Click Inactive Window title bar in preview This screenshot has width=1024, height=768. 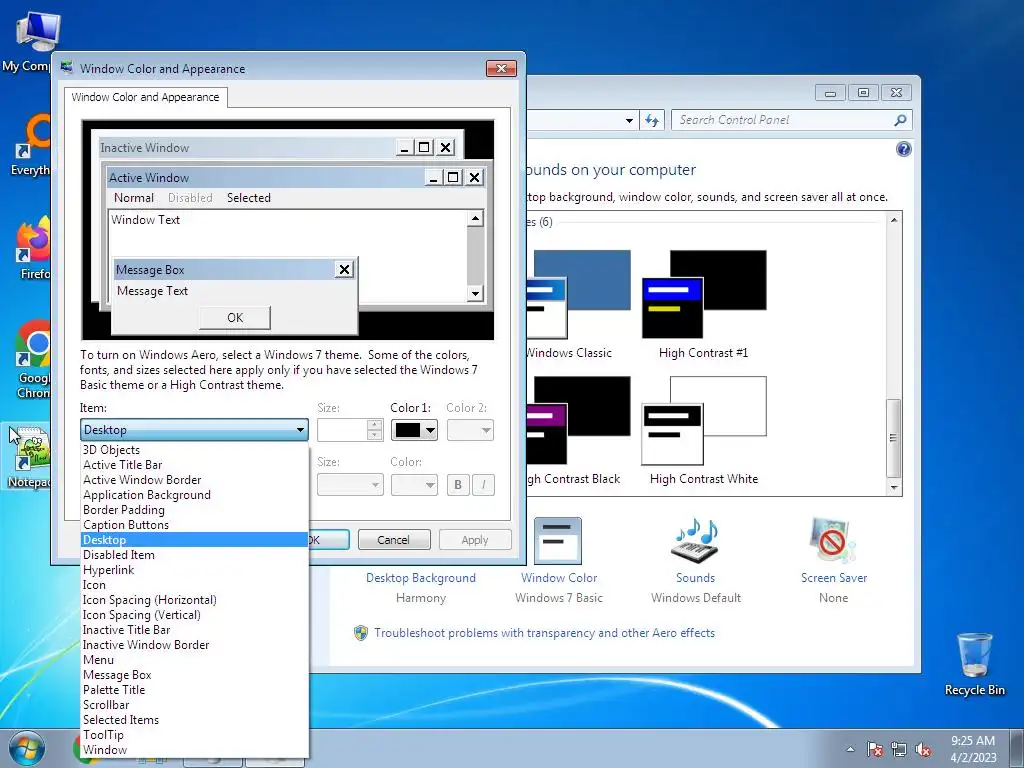pyautogui.click(x=281, y=148)
